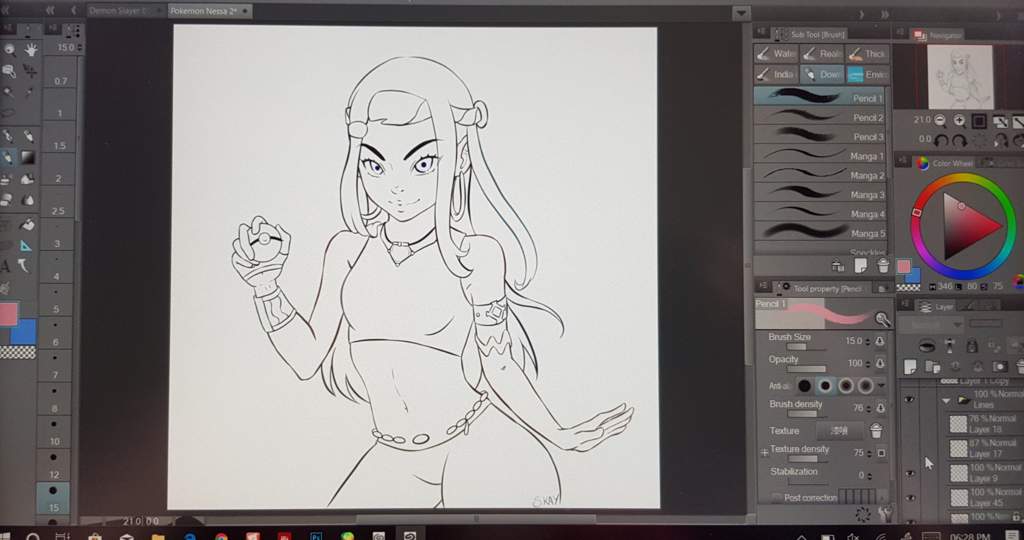Select the Text tool (letter A)

[6, 266]
